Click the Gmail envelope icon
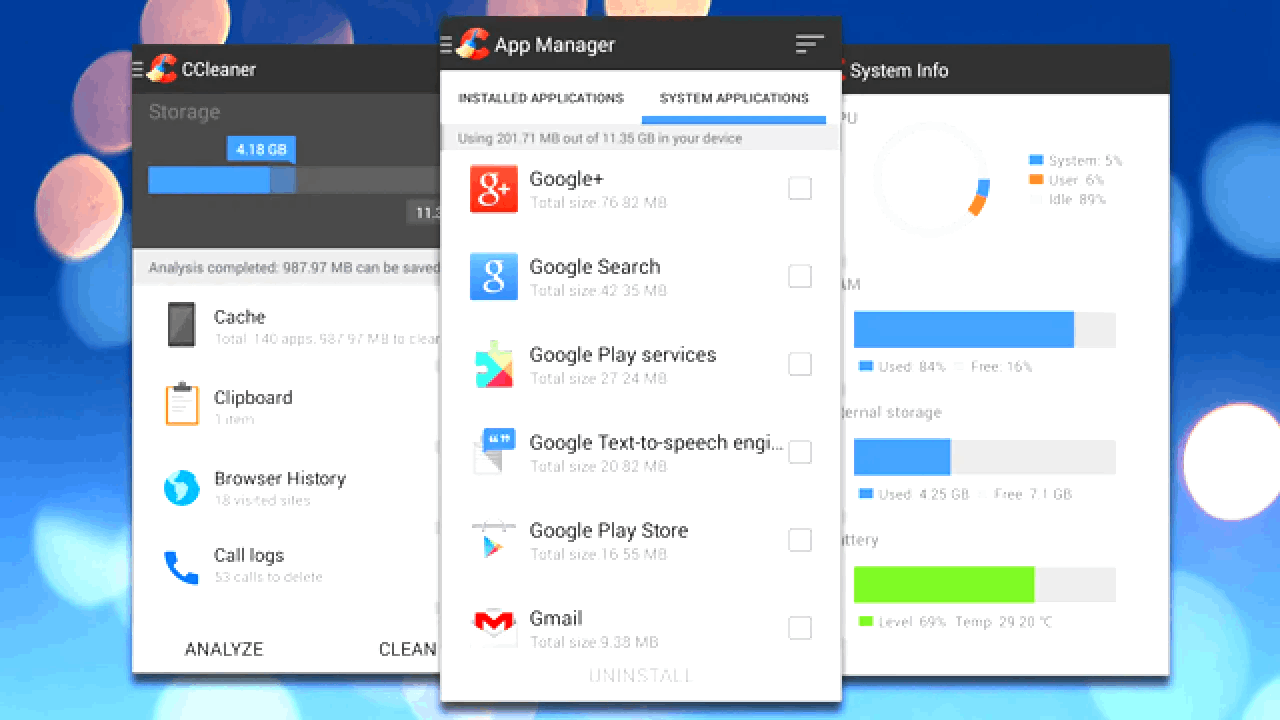The image size is (1280, 720). pos(494,626)
